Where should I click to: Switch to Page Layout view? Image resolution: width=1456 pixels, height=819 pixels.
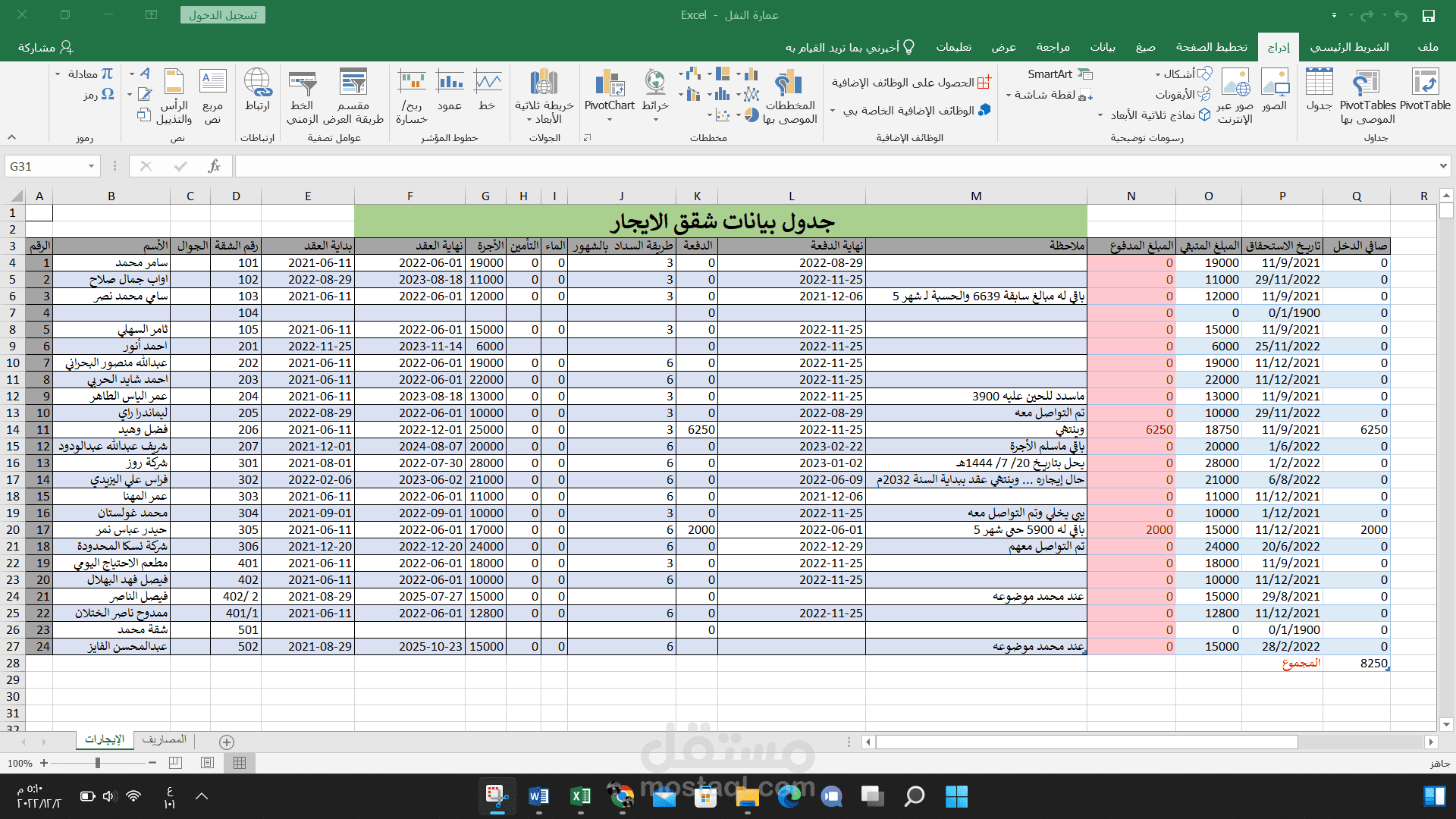coord(208,763)
